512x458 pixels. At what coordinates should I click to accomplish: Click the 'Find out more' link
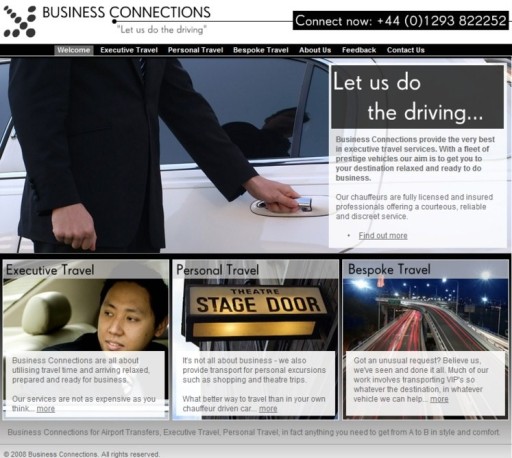[x=383, y=236]
